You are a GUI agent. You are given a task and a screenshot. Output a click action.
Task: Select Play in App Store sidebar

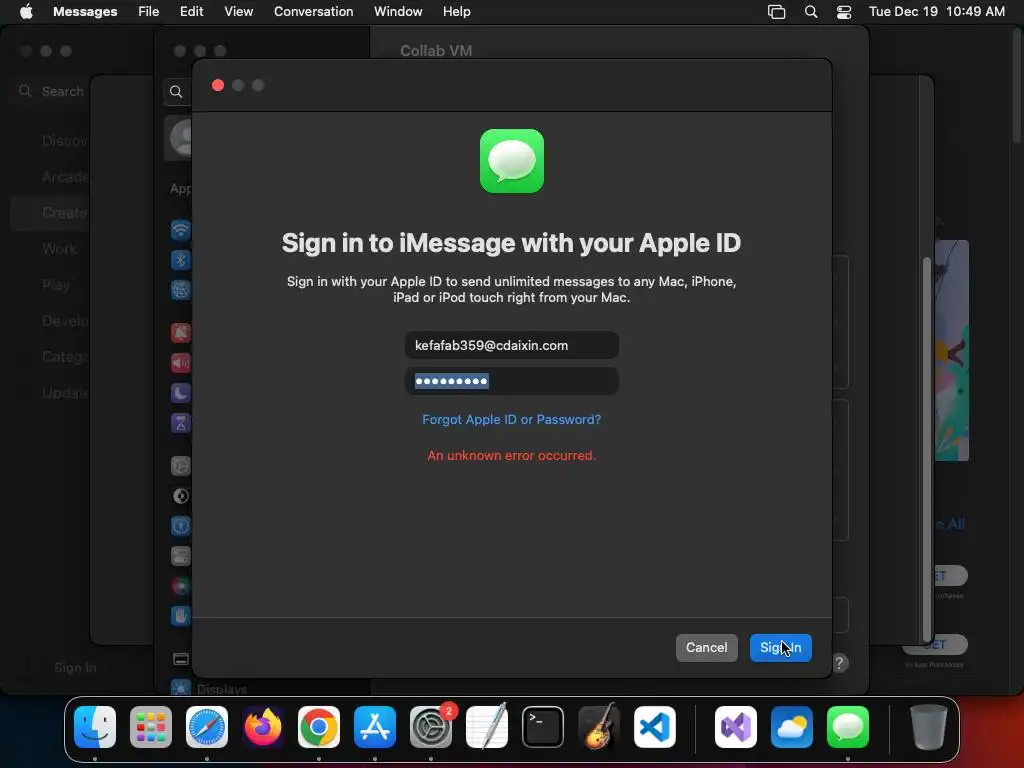(x=56, y=285)
